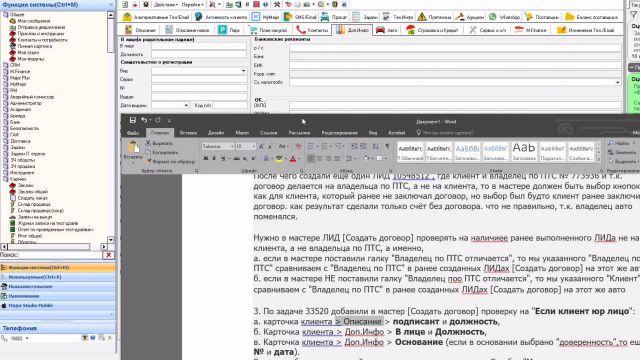Open the Сх. налогообл. dropdown

point(618,82)
